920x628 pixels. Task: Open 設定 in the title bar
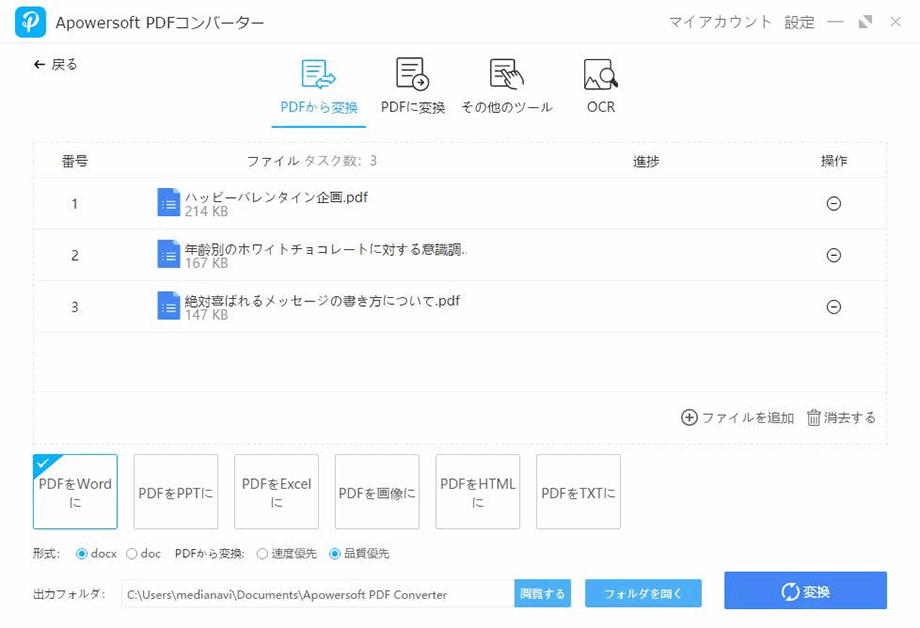(x=799, y=22)
